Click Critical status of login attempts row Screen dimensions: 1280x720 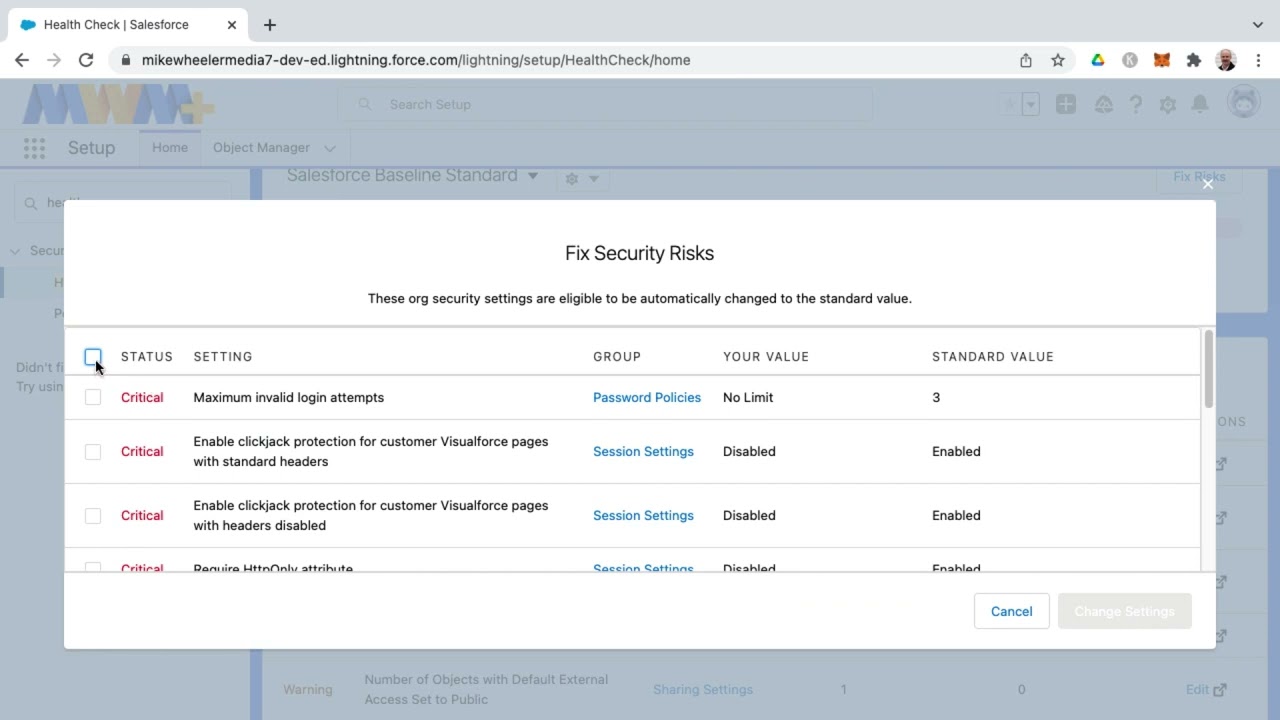[142, 397]
